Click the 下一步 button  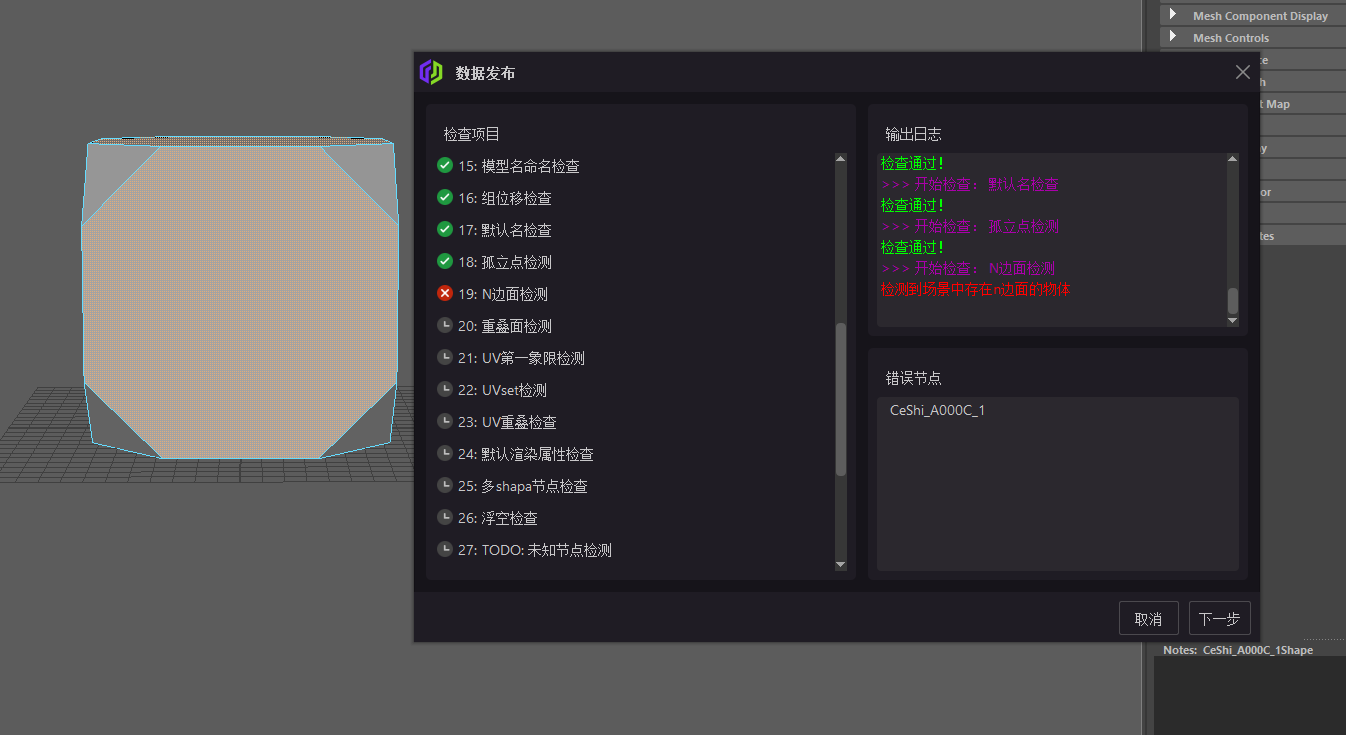click(x=1219, y=618)
